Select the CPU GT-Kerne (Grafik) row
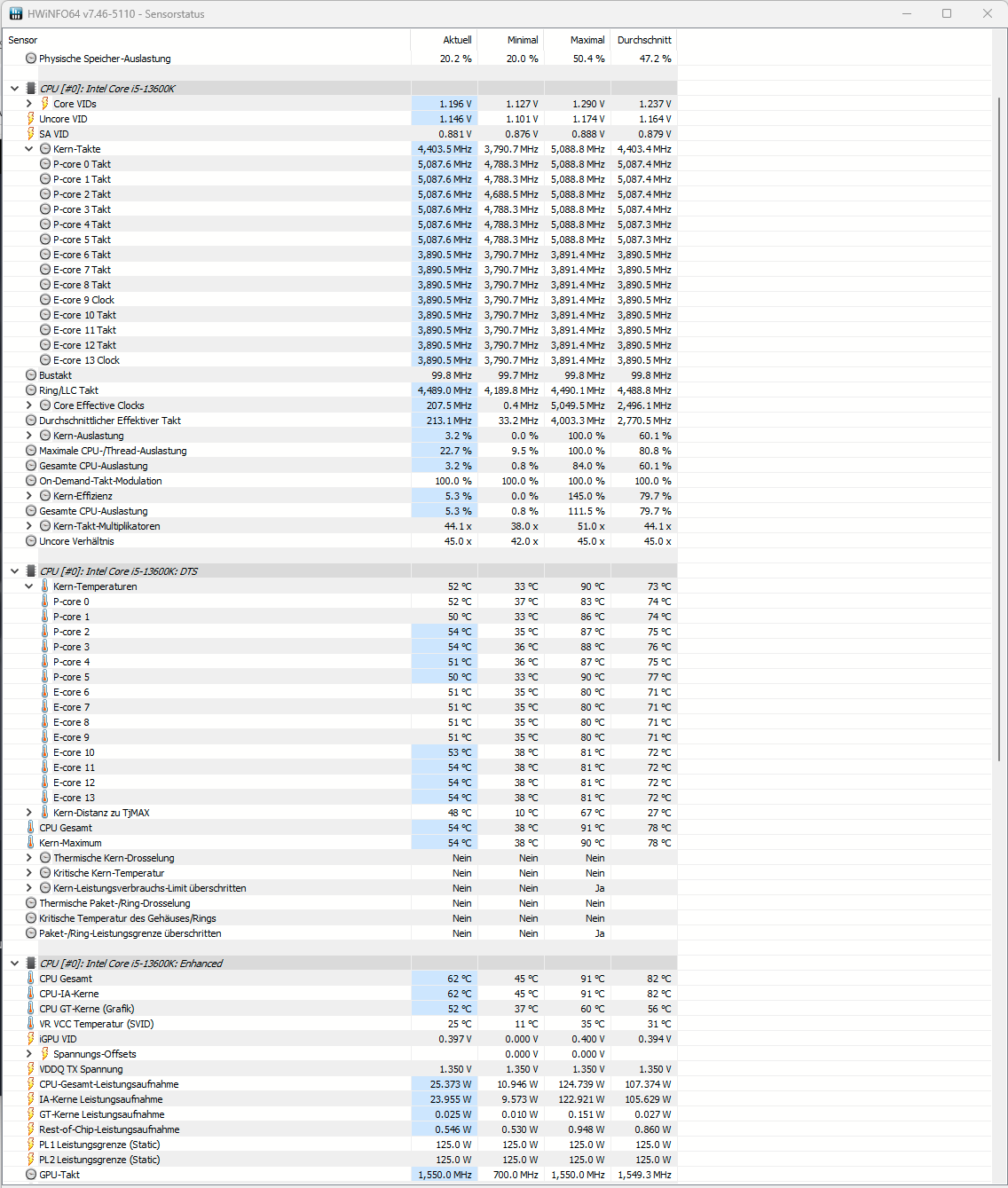The image size is (1008, 1188). (x=340, y=1009)
